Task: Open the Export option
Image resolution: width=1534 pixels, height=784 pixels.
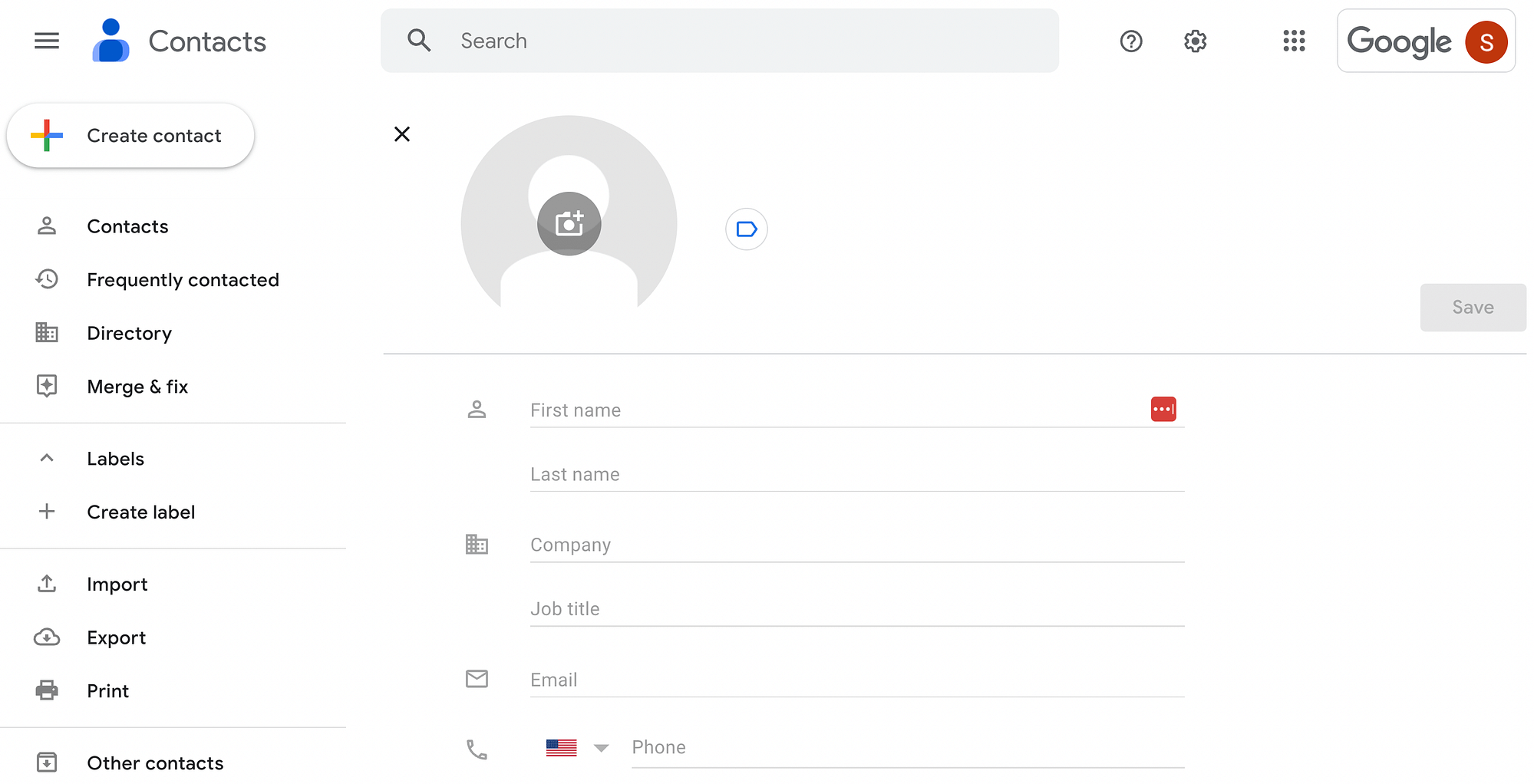Action: point(116,637)
